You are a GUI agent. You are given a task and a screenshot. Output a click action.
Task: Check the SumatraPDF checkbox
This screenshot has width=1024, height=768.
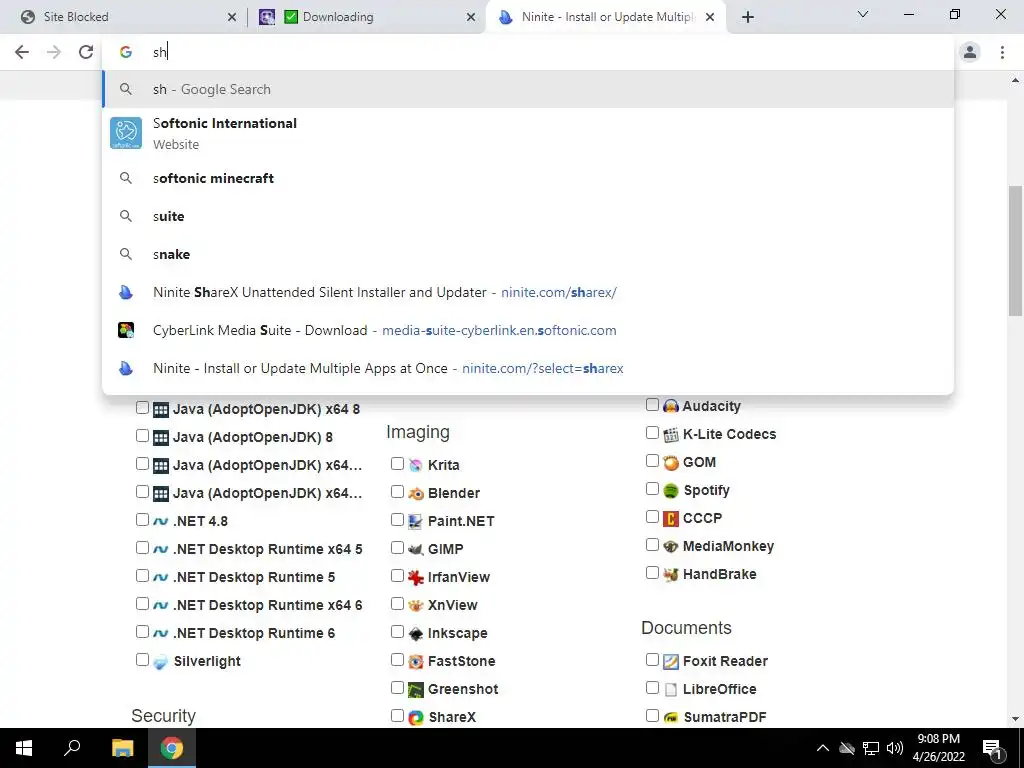tap(652, 716)
